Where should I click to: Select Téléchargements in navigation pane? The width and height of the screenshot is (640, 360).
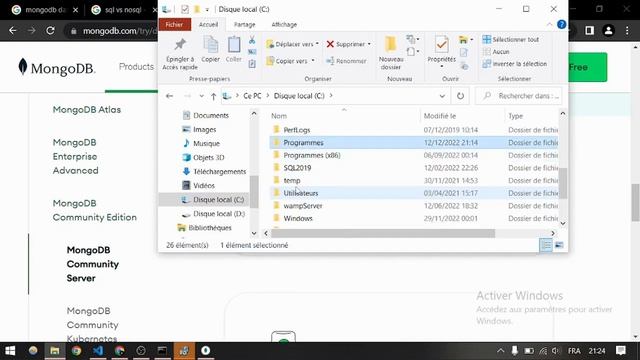(214, 171)
